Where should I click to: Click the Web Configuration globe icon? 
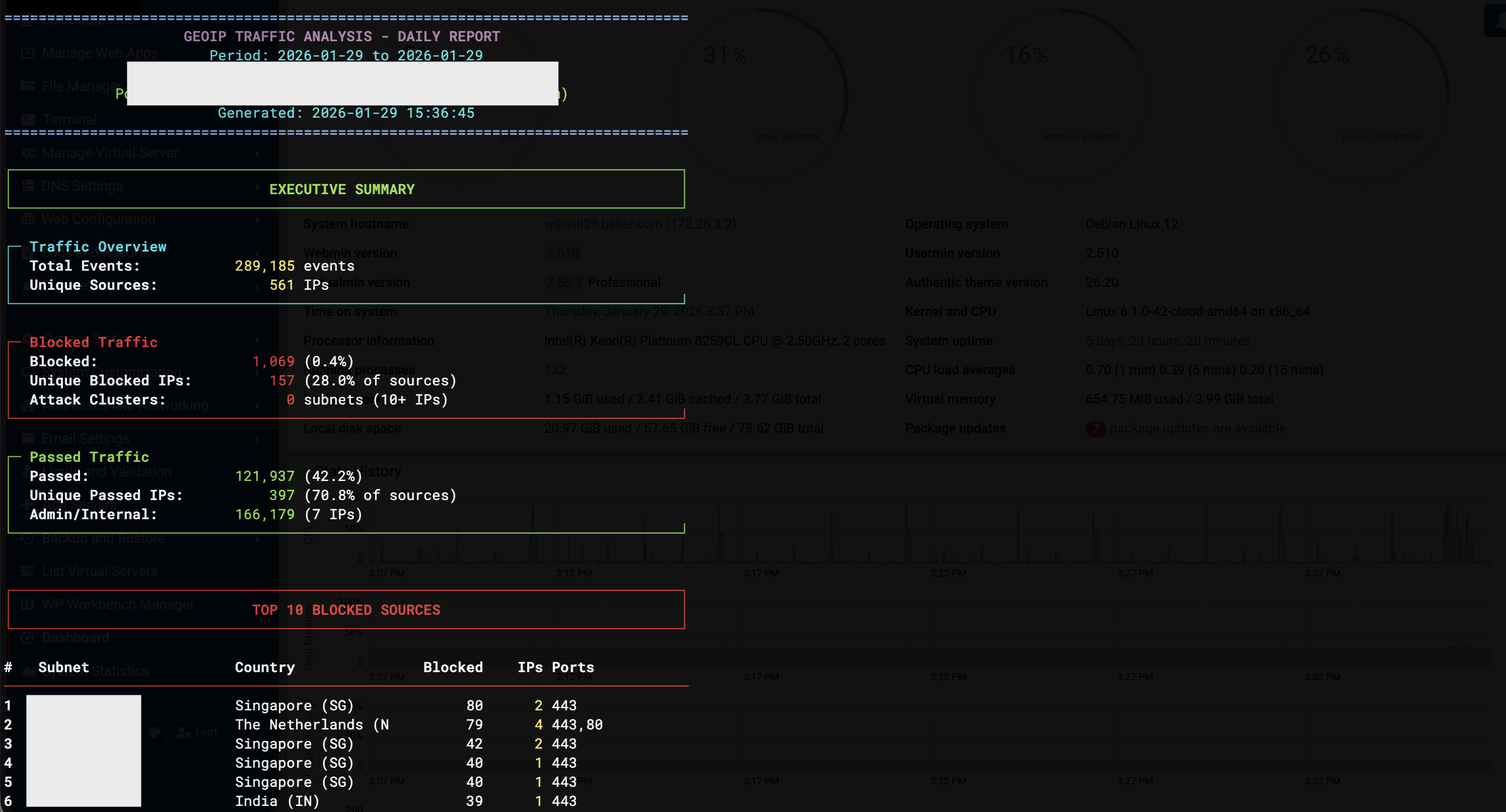28,219
